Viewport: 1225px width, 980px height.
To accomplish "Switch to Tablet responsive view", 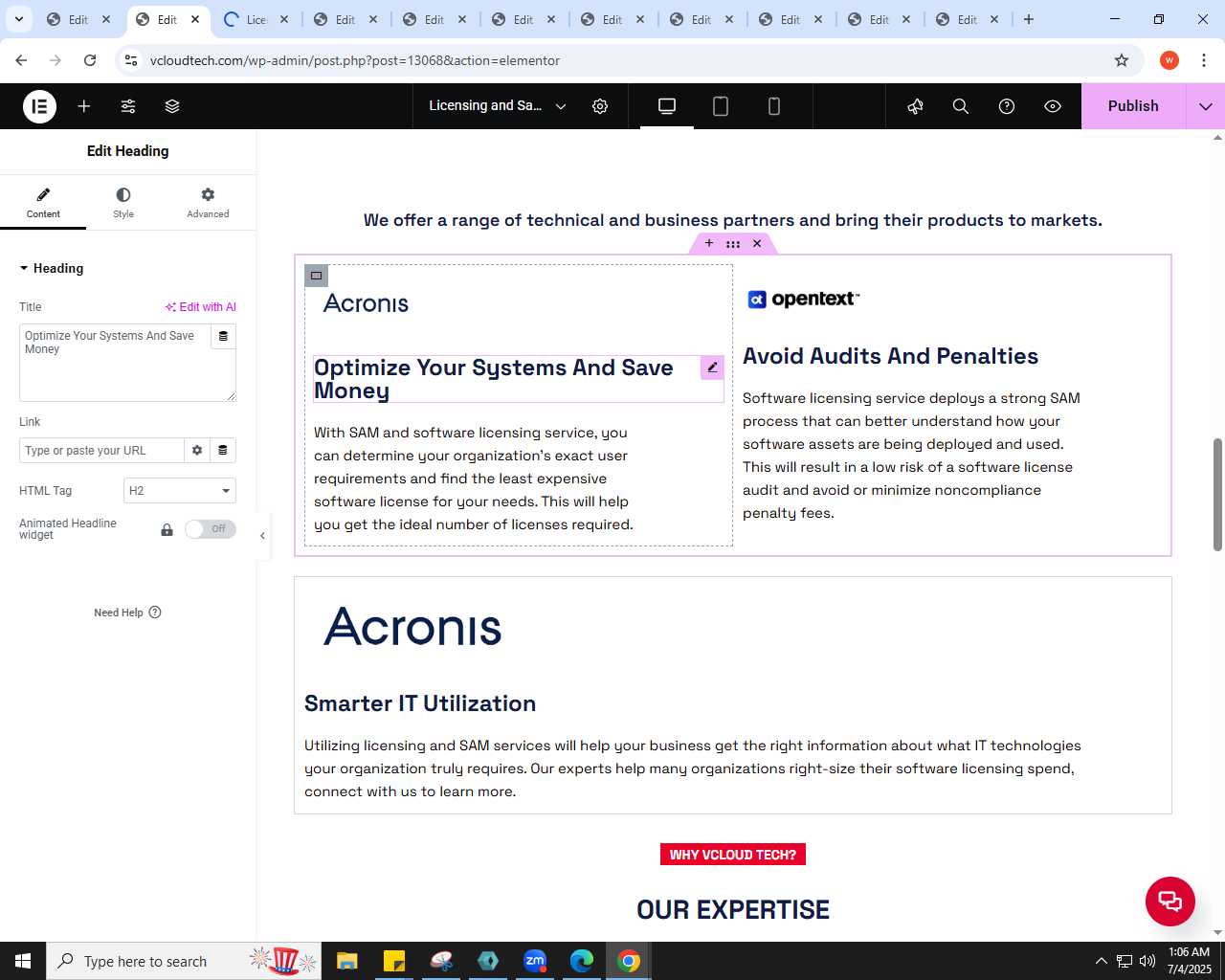I will [x=721, y=106].
